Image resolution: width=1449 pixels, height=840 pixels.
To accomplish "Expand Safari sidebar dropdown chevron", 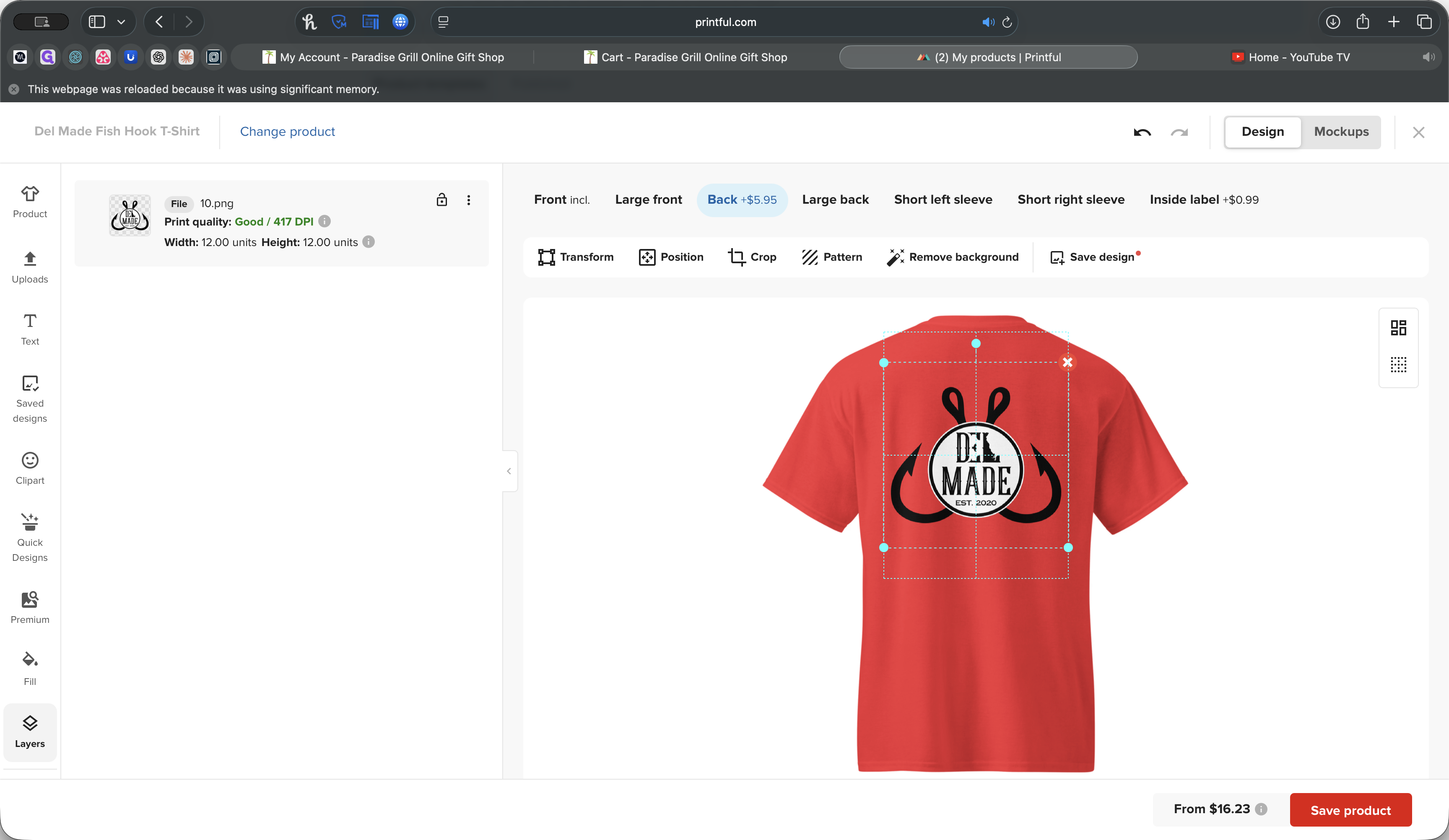I will 121,22.
